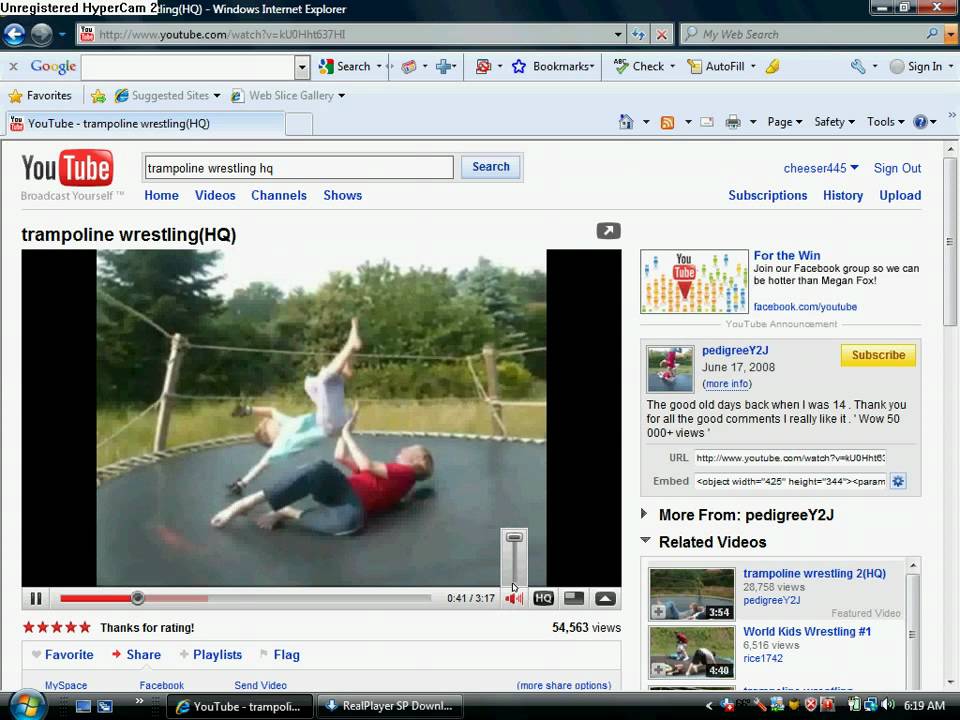Click the IE Back arrow button

click(x=15, y=34)
